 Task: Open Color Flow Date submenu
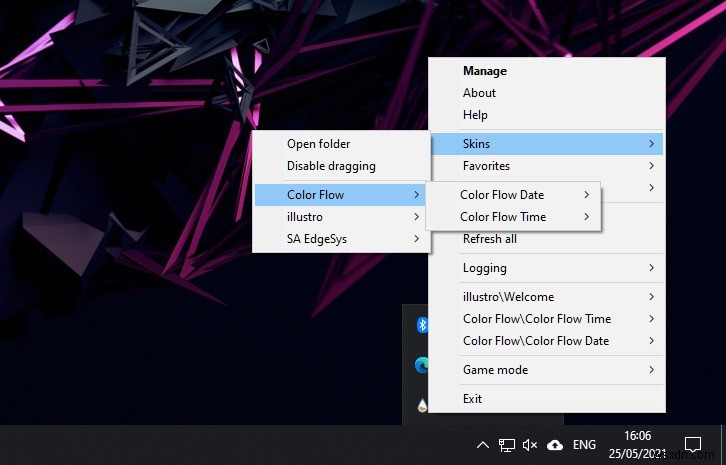(513, 195)
